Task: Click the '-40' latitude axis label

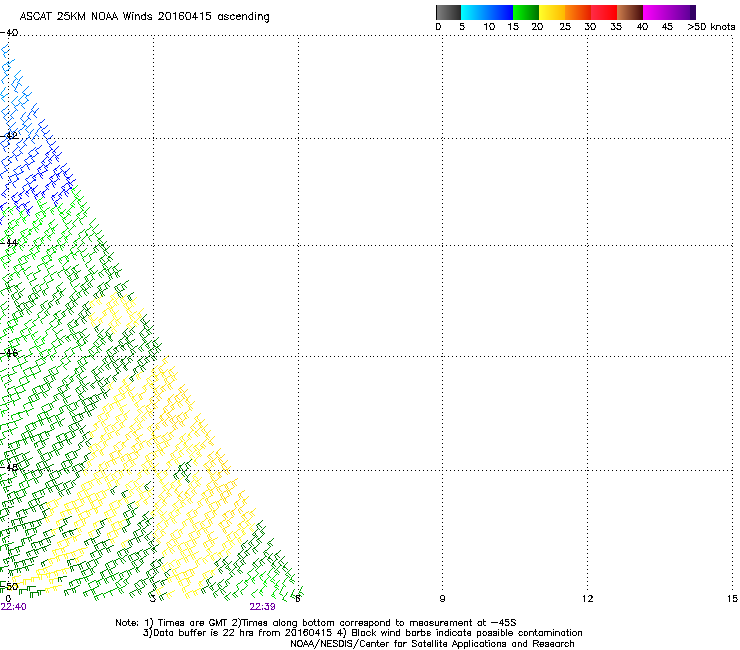Action: click(9, 33)
